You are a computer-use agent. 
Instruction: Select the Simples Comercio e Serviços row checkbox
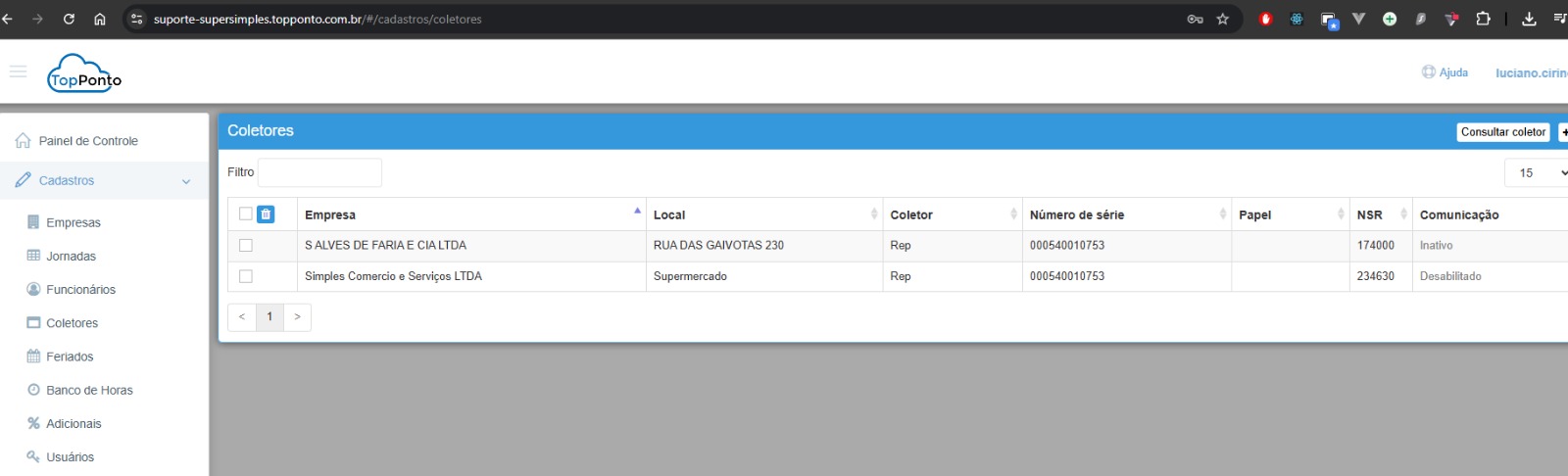point(246,276)
